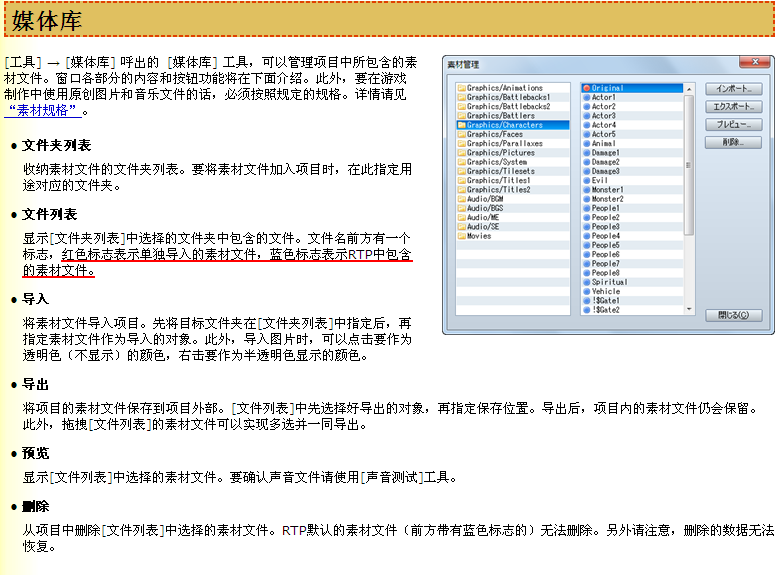Click the Graphics/Battlers folder icon
Image resolution: width=779 pixels, height=575 pixels.
(461, 116)
